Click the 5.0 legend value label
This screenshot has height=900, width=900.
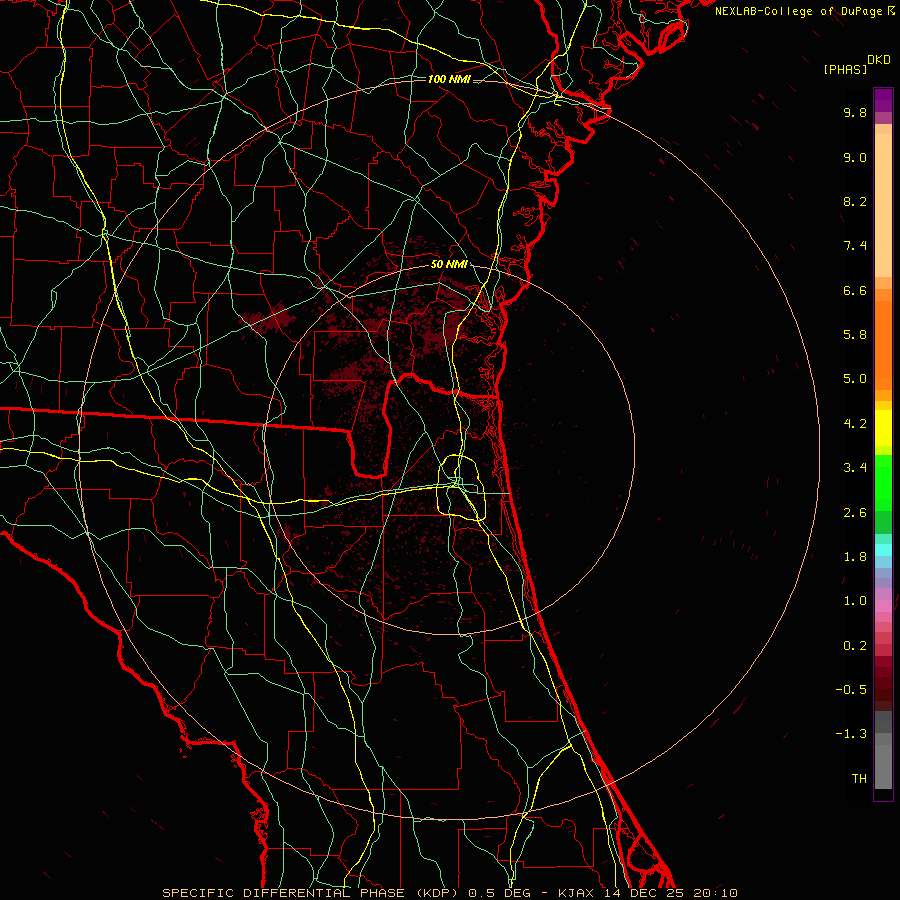(x=854, y=379)
